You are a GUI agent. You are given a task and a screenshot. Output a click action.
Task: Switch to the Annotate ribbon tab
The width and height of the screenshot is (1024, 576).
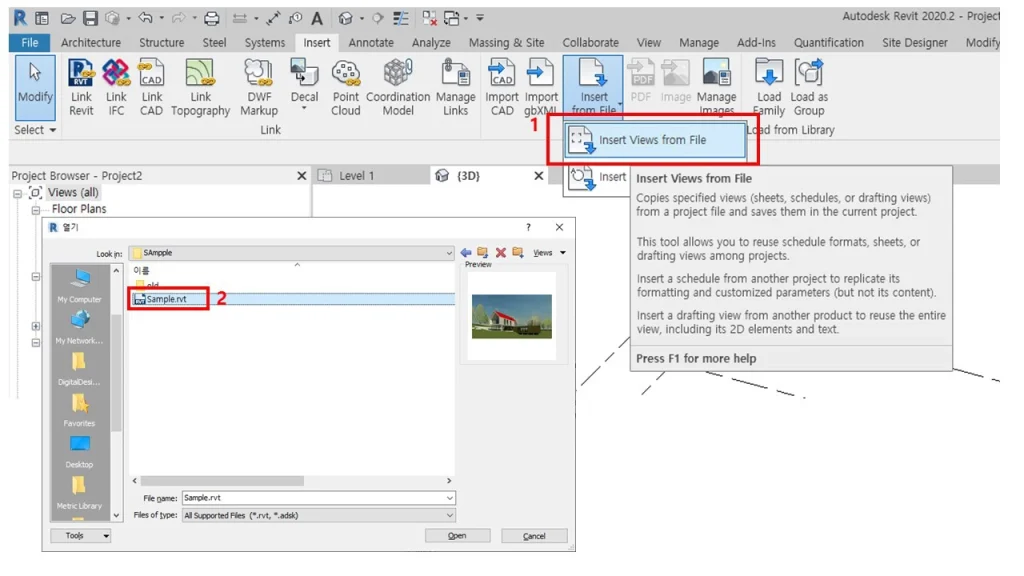coord(371,42)
